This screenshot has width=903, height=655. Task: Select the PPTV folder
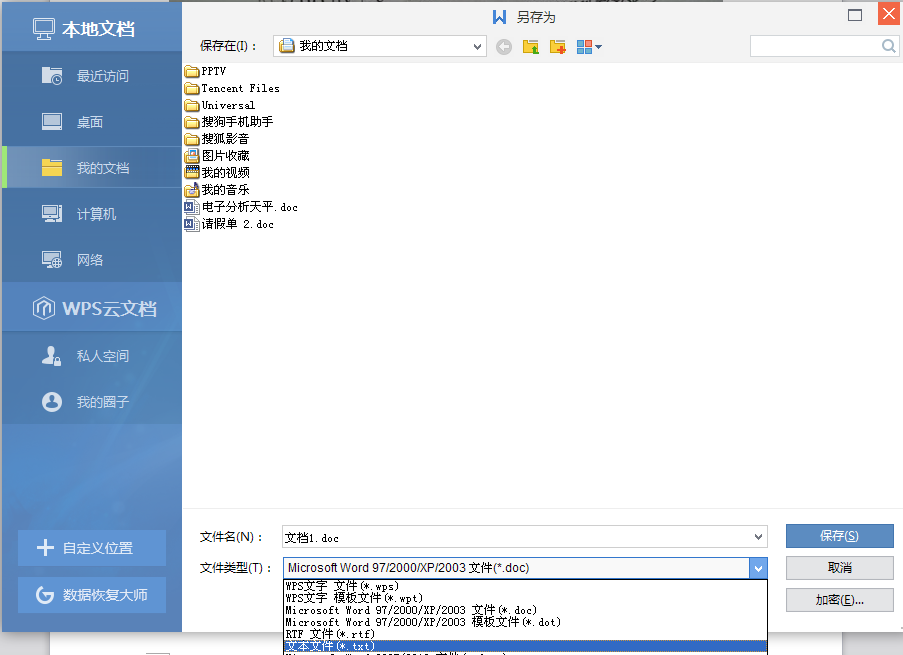pyautogui.click(x=206, y=71)
